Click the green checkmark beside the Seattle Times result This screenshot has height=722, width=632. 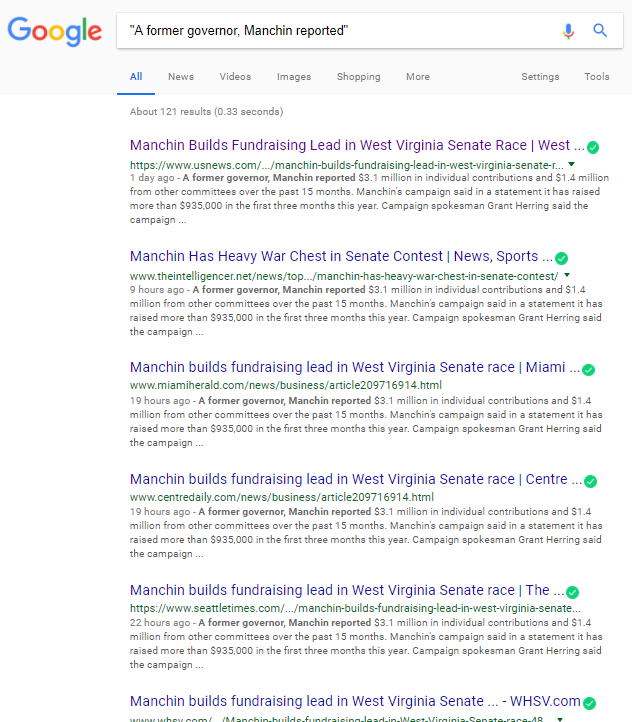coord(572,592)
